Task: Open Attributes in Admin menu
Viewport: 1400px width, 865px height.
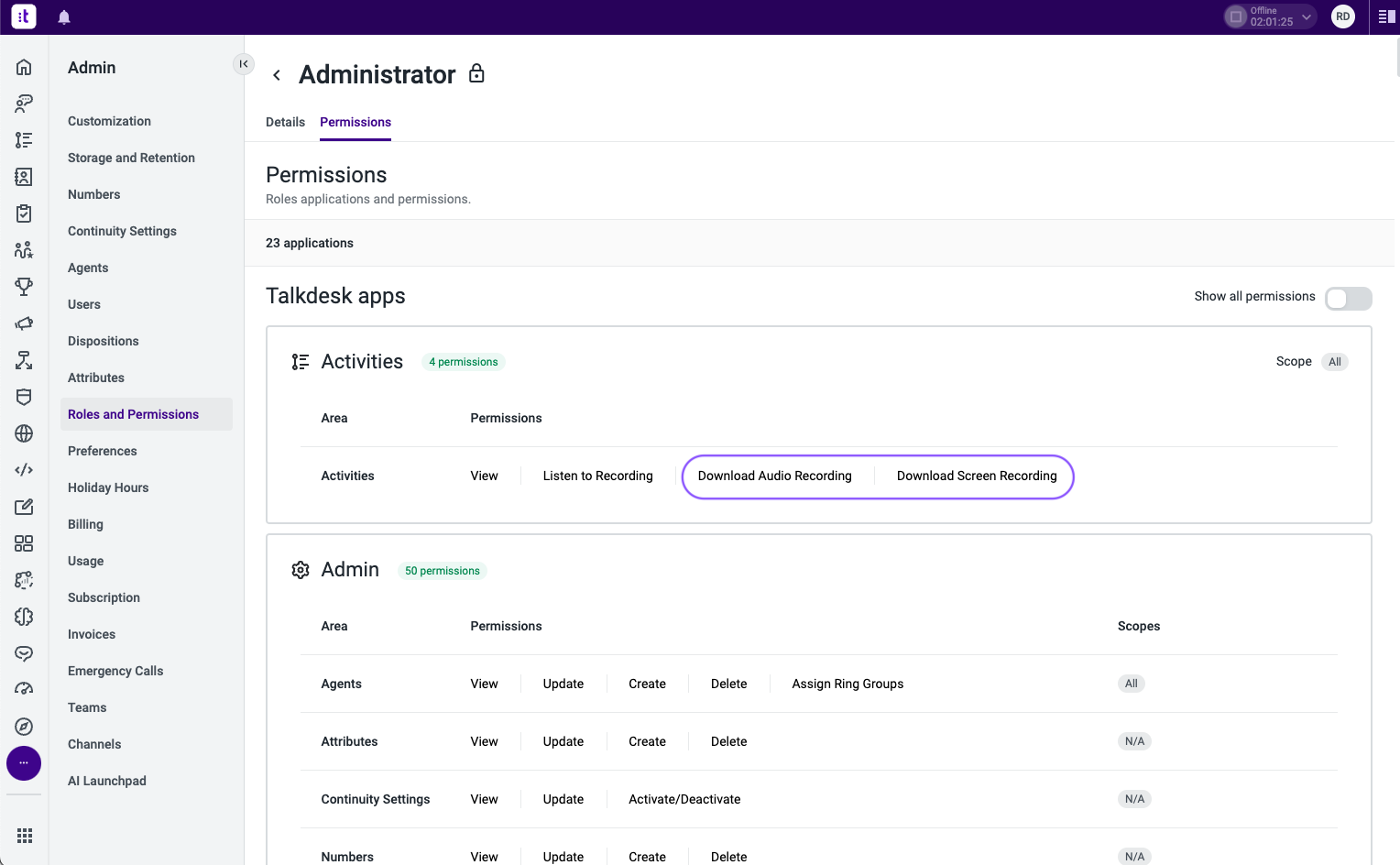Action: [96, 378]
